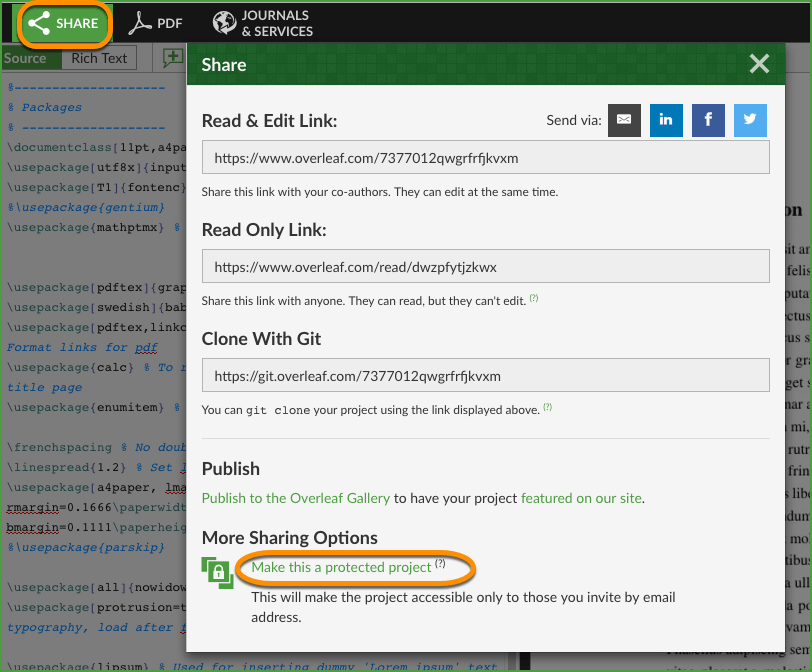Viewport: 812px width, 672px height.
Task: Open the PDF menu
Action: 155,23
